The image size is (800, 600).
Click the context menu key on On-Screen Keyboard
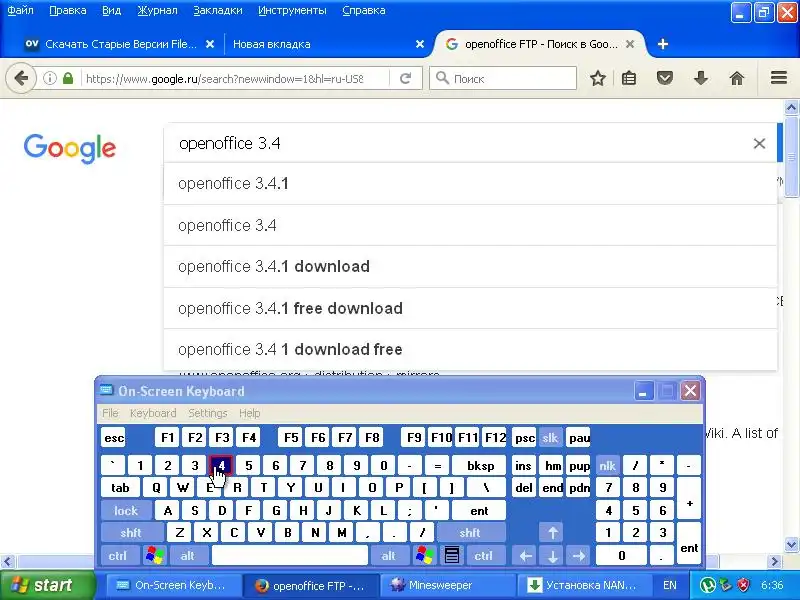pos(452,556)
